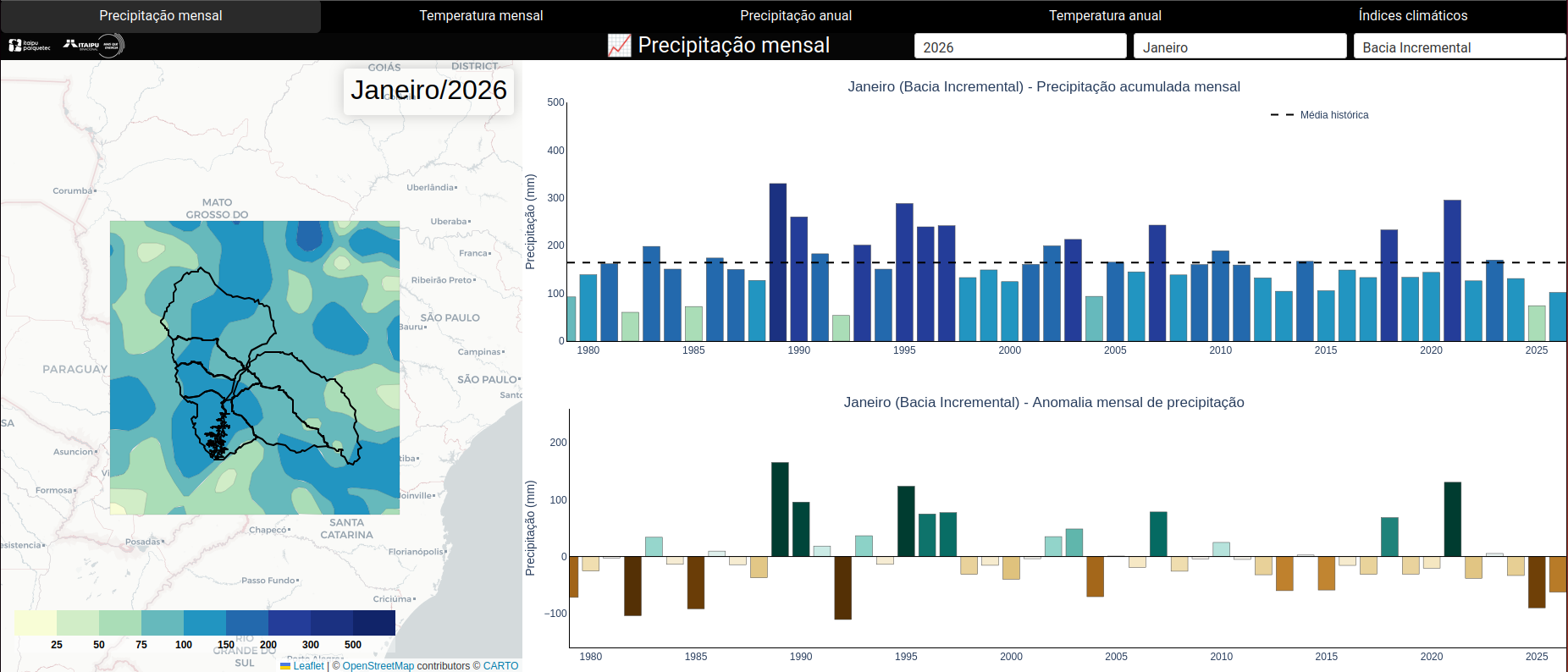Open the Precipitação anual tab
1568x672 pixels.
[x=796, y=16]
